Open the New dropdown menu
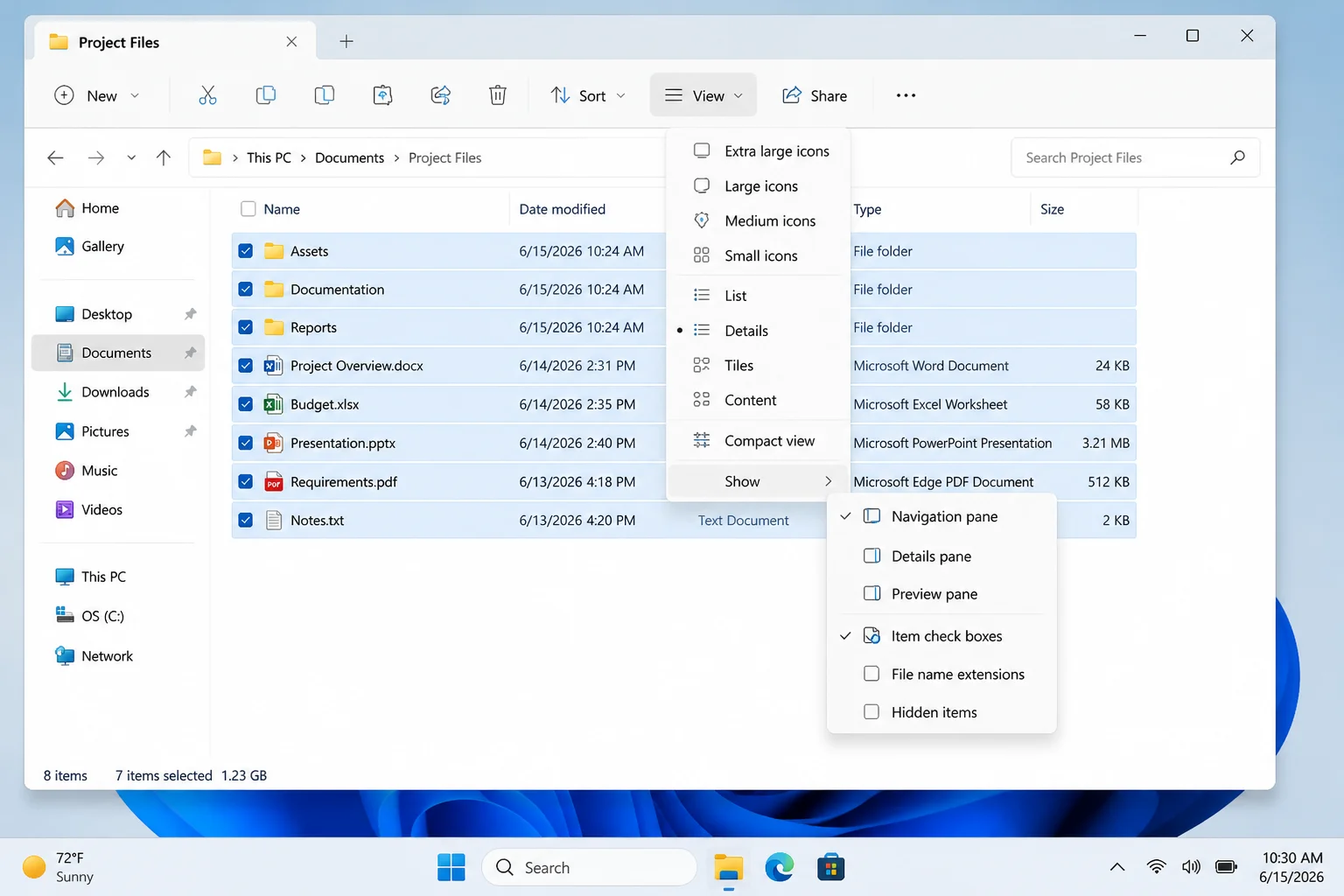 point(97,95)
